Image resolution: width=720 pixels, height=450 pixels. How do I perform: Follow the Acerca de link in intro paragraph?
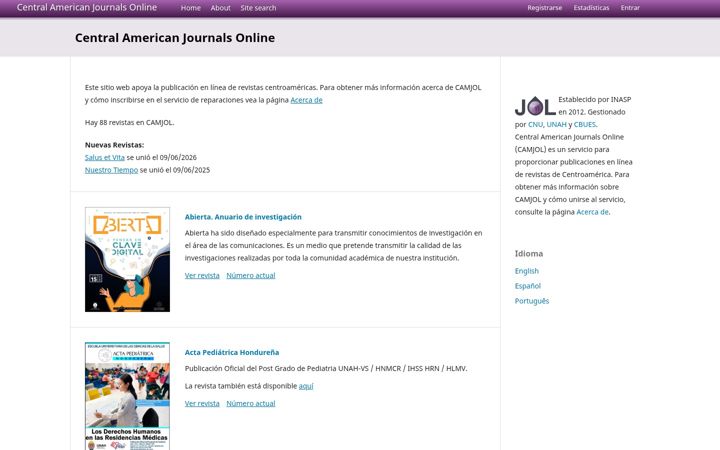(x=306, y=100)
